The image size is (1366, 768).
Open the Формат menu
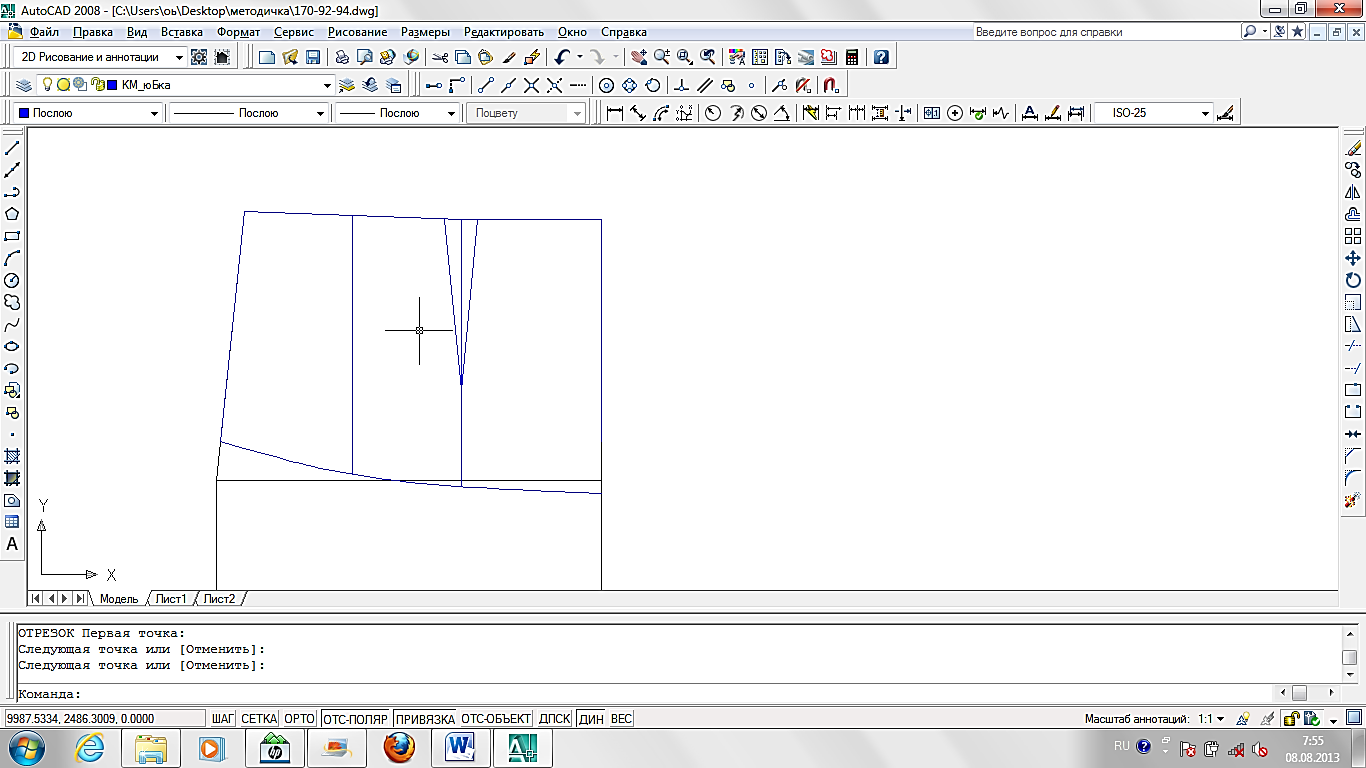coord(239,32)
